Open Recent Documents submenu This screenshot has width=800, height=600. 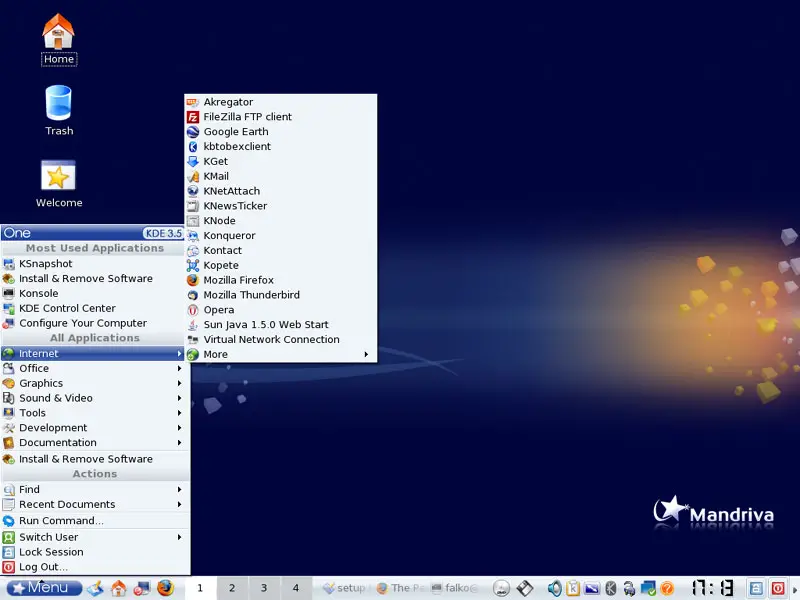tap(95, 504)
